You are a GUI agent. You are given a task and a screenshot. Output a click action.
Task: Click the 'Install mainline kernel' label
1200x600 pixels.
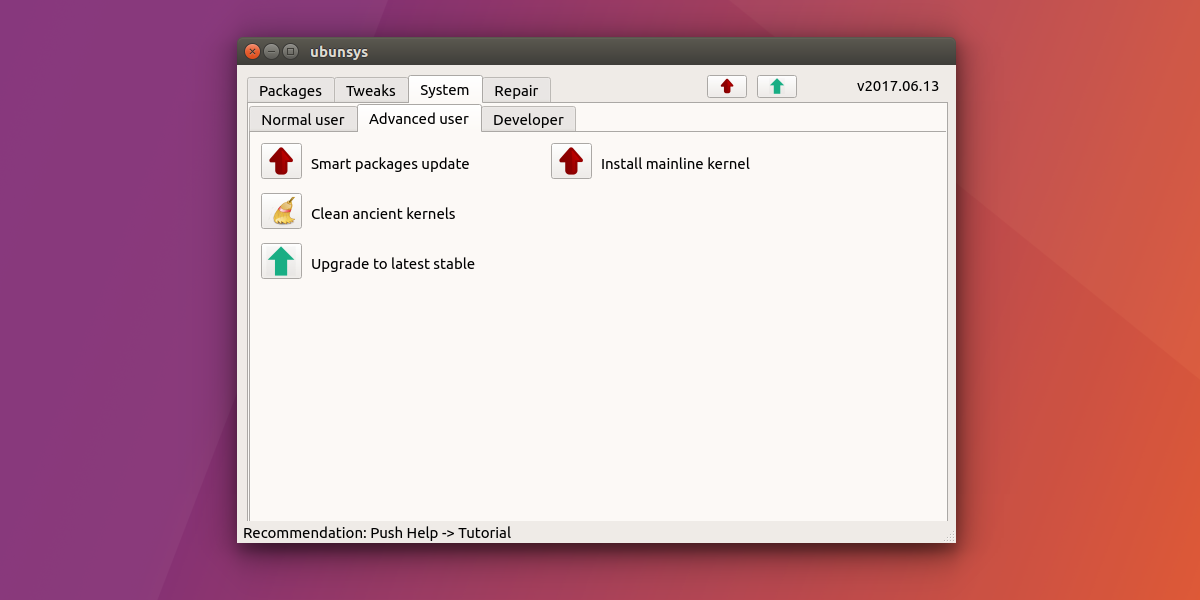(675, 164)
